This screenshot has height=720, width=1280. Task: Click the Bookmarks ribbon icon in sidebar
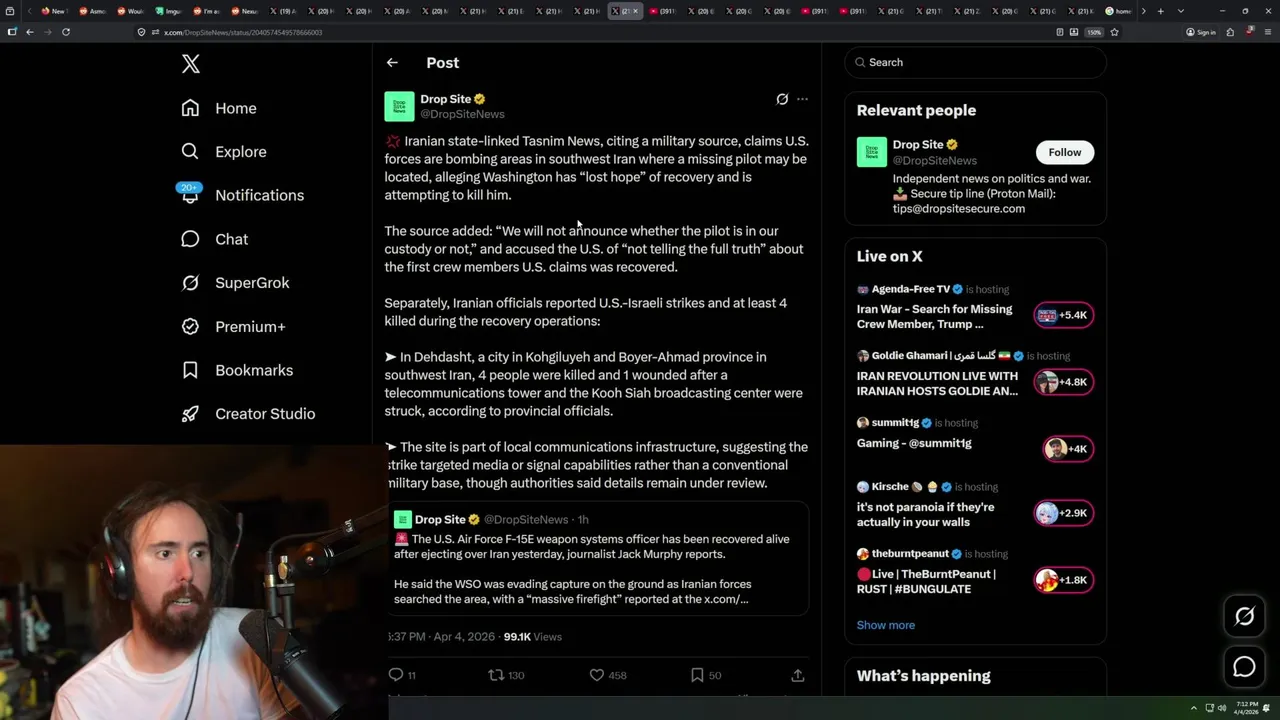click(x=190, y=370)
